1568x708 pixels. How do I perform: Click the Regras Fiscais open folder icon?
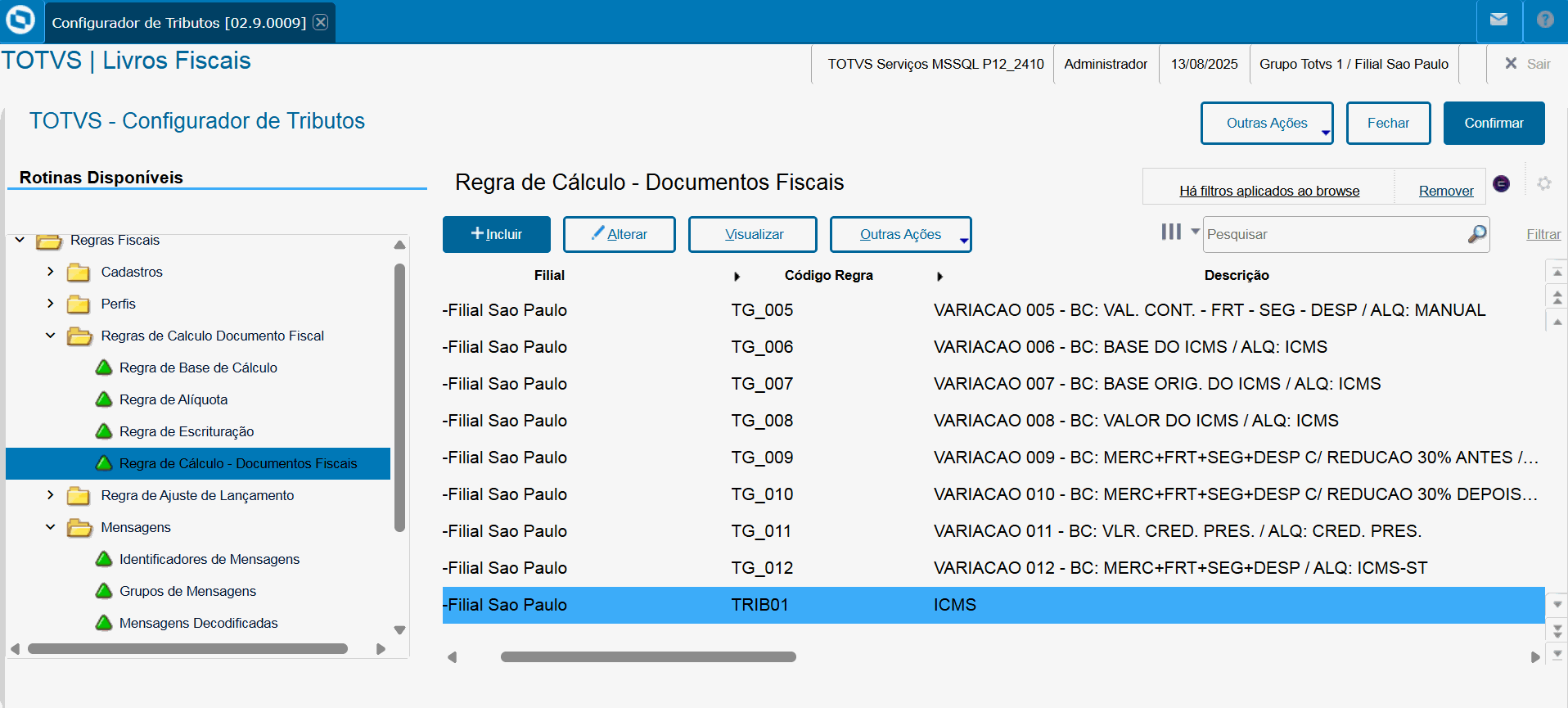pos(49,241)
